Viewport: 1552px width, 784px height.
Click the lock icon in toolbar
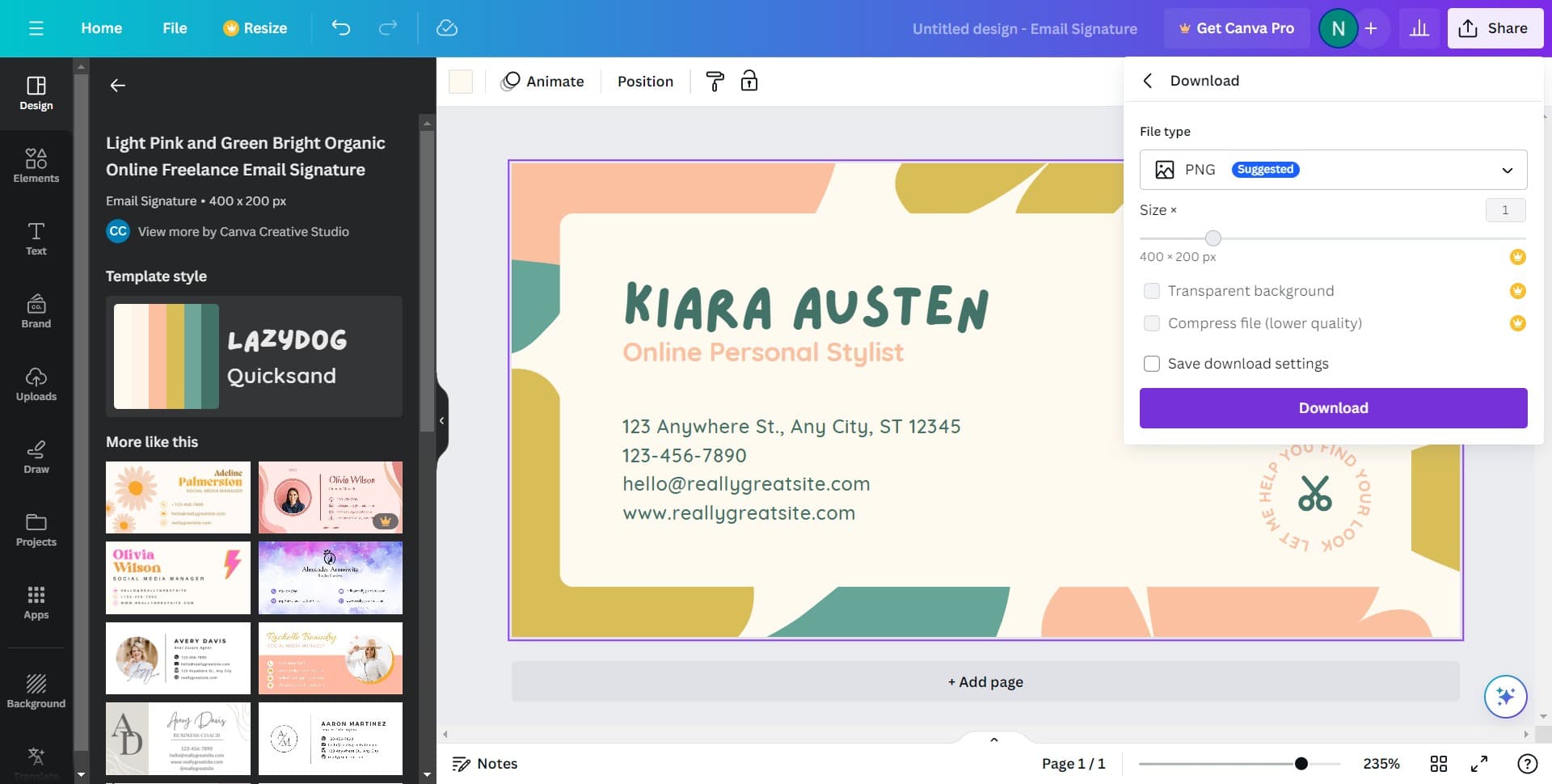(749, 82)
